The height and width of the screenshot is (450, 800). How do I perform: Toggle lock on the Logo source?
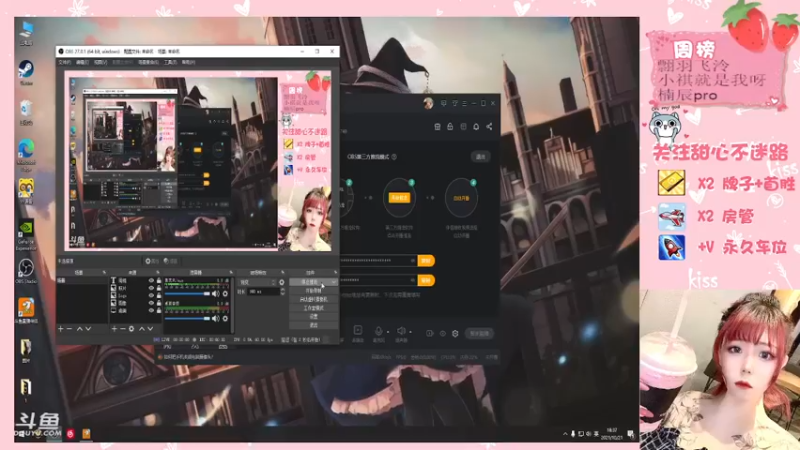click(159, 295)
